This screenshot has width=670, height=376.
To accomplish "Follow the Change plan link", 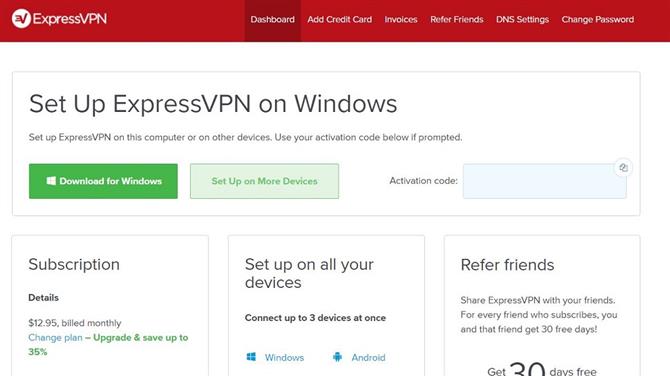I will pyautogui.click(x=55, y=338).
